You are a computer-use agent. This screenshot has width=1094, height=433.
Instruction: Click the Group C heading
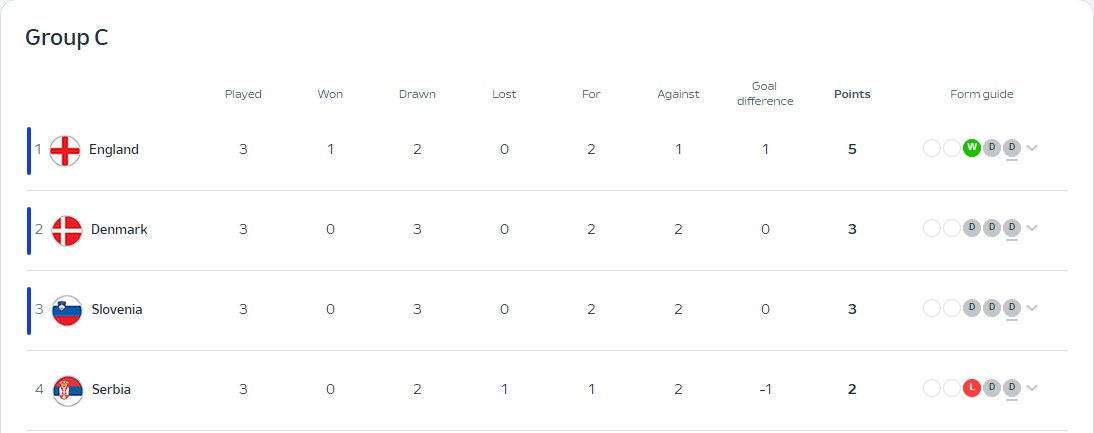(67, 38)
